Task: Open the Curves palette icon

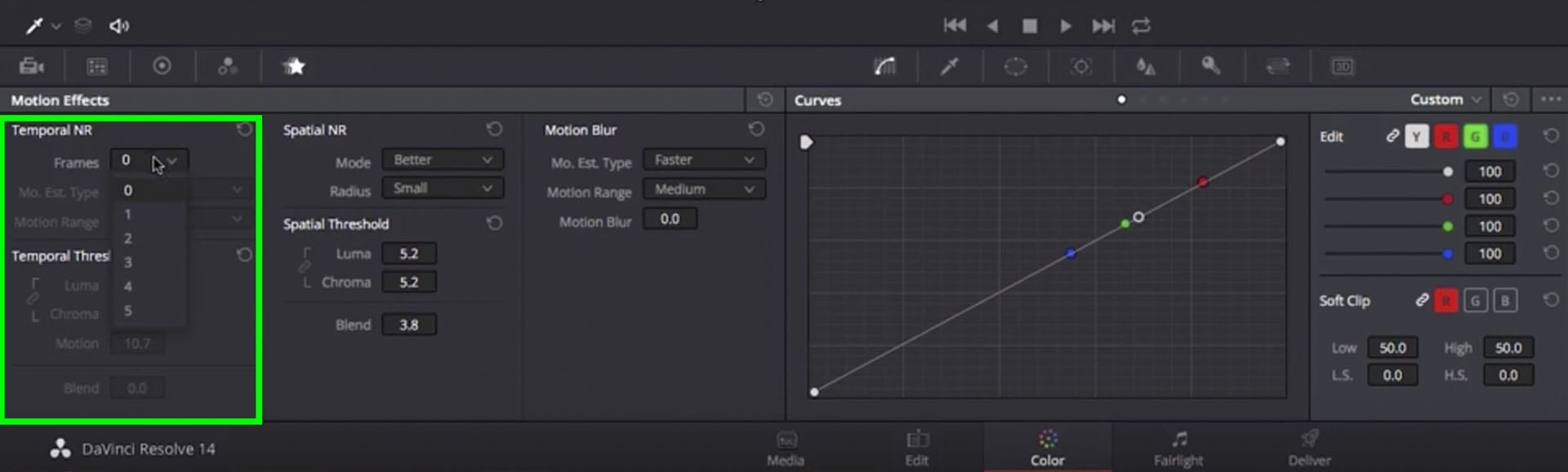Action: [x=884, y=67]
